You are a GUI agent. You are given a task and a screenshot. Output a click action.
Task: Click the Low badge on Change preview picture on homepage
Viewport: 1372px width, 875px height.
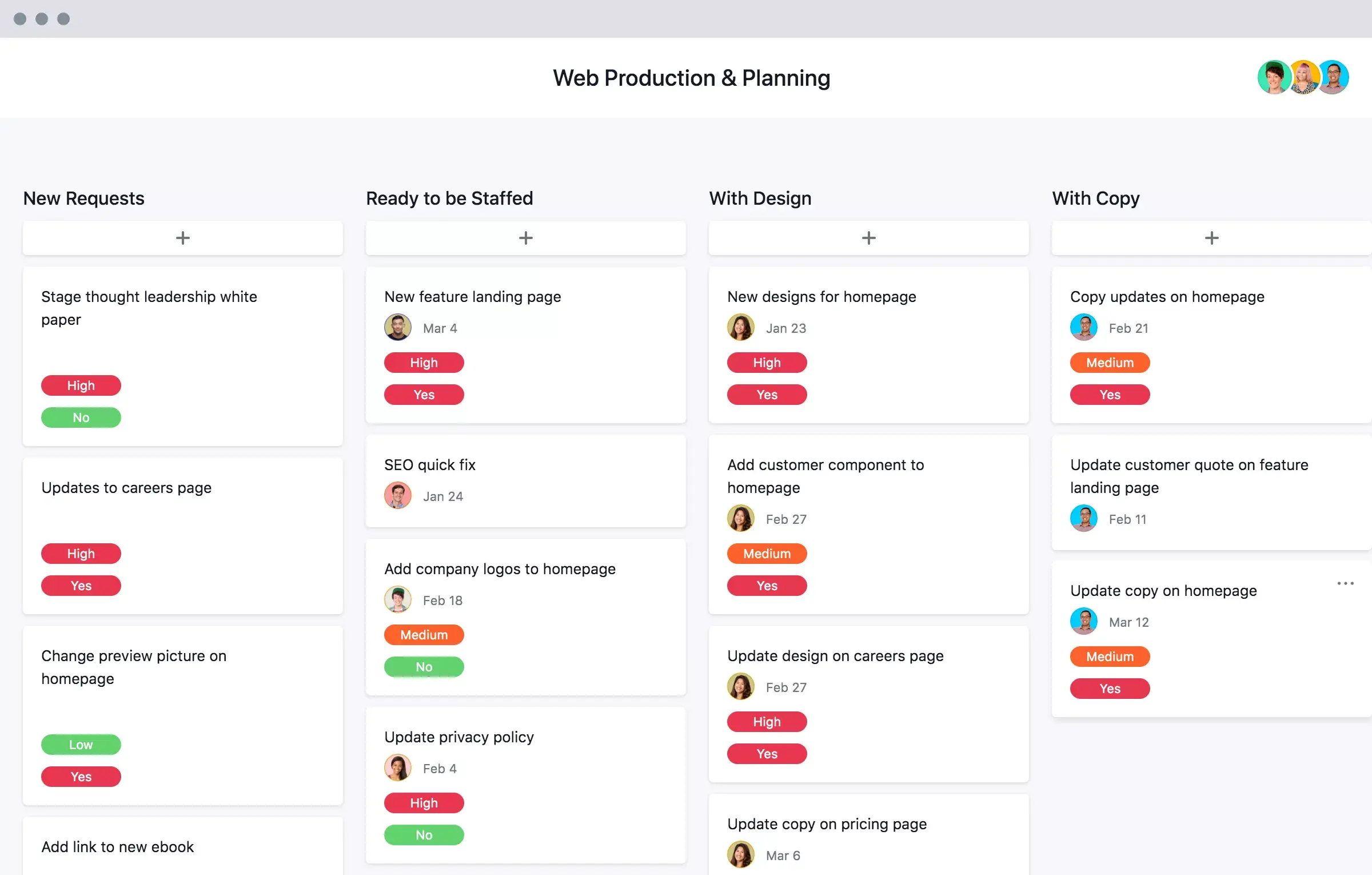81,744
